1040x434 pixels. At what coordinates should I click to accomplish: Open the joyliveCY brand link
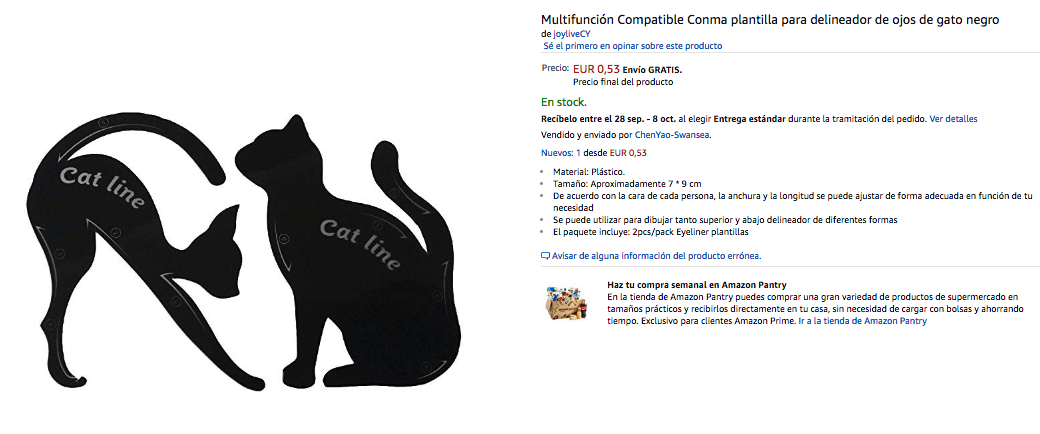click(572, 34)
